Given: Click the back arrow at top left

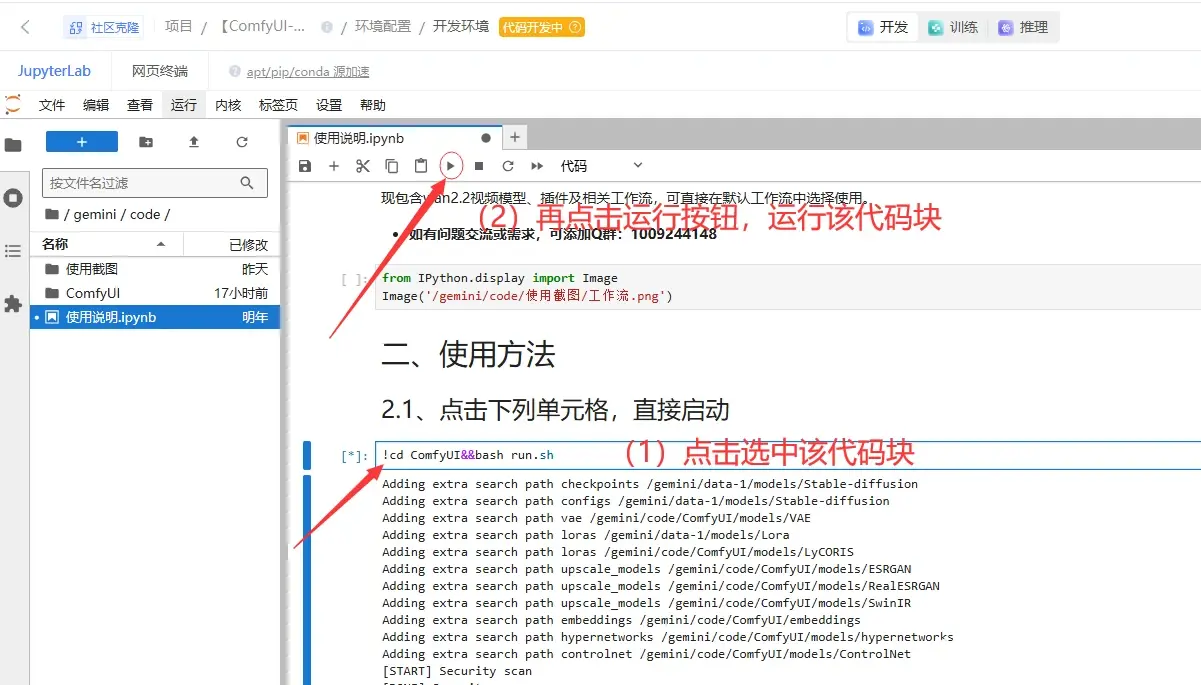Looking at the screenshot, I should [x=26, y=27].
